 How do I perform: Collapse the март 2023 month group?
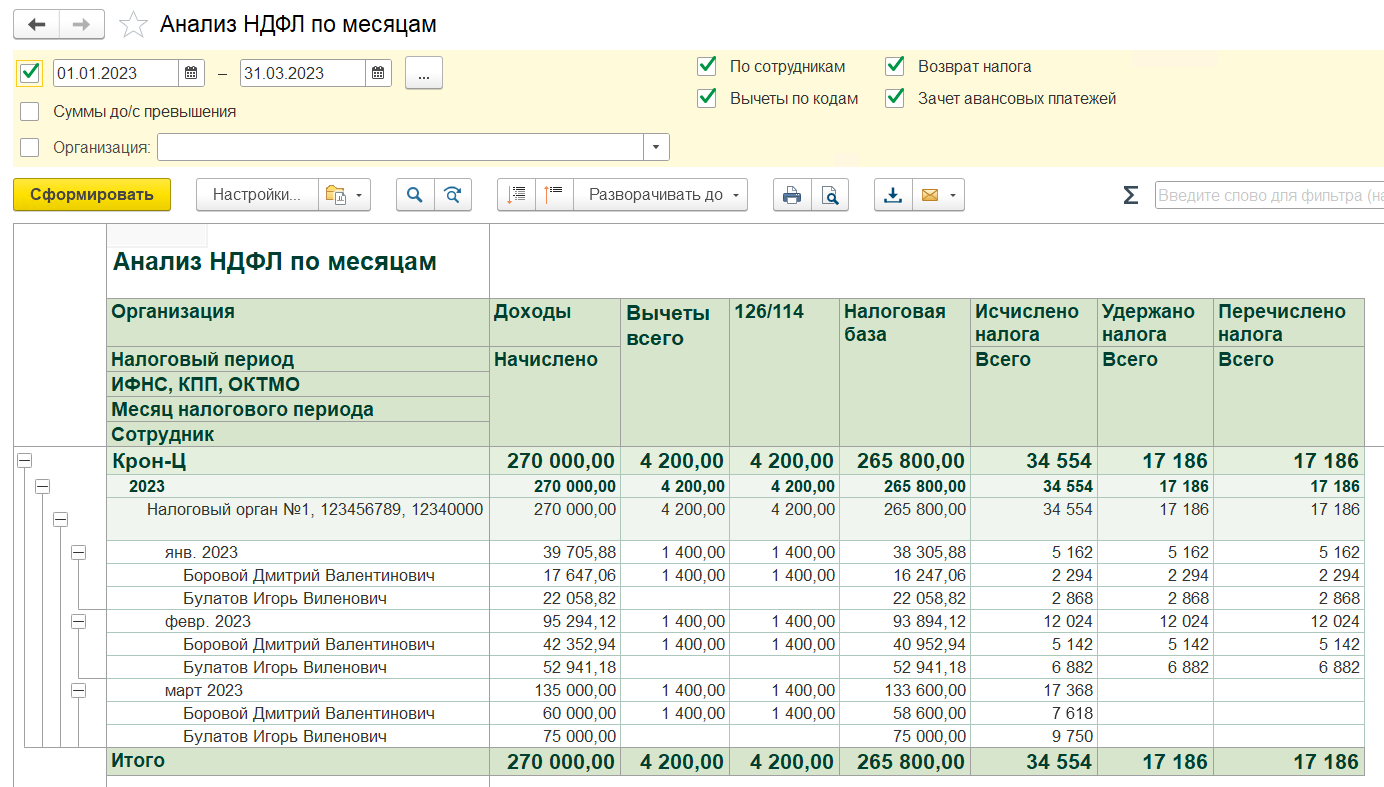click(x=78, y=690)
